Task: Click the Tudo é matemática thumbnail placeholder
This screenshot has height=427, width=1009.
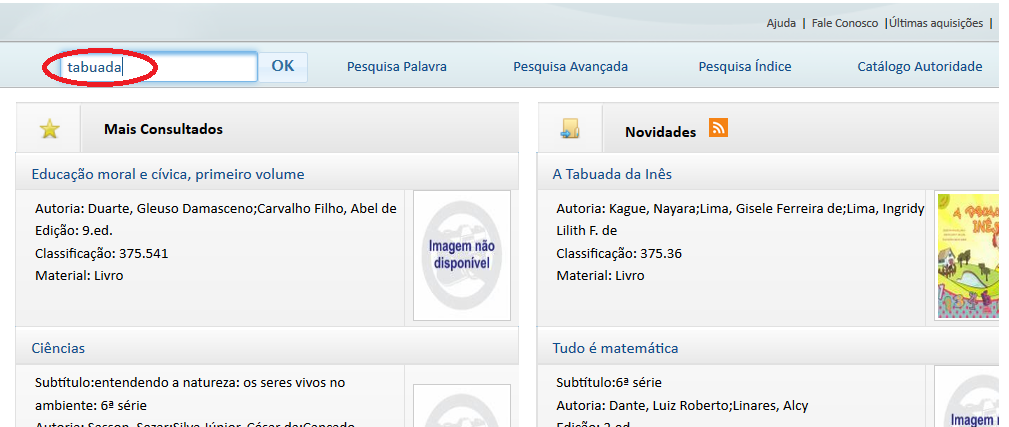Action: coord(967,400)
